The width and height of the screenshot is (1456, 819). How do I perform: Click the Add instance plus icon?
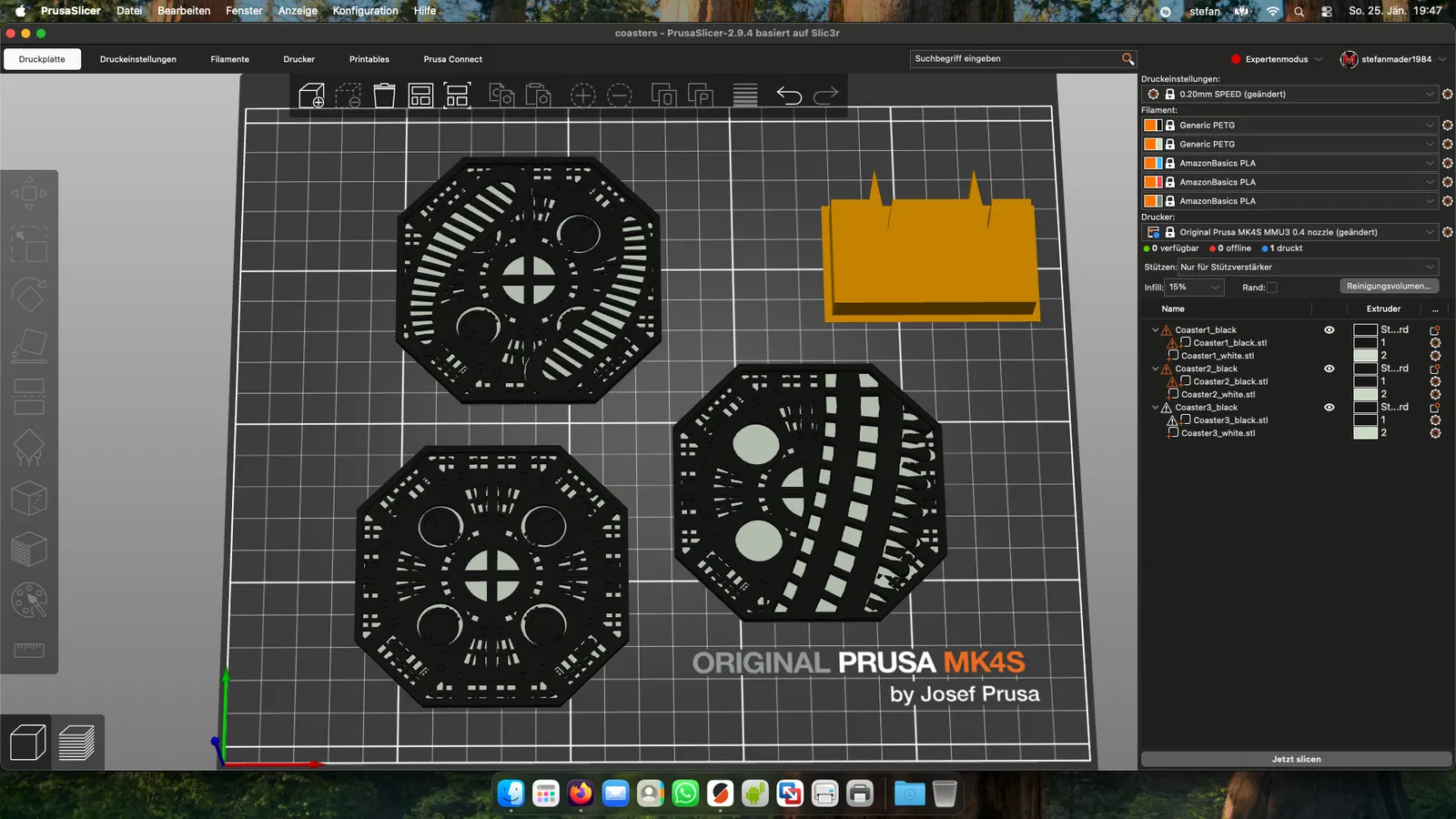pyautogui.click(x=583, y=95)
